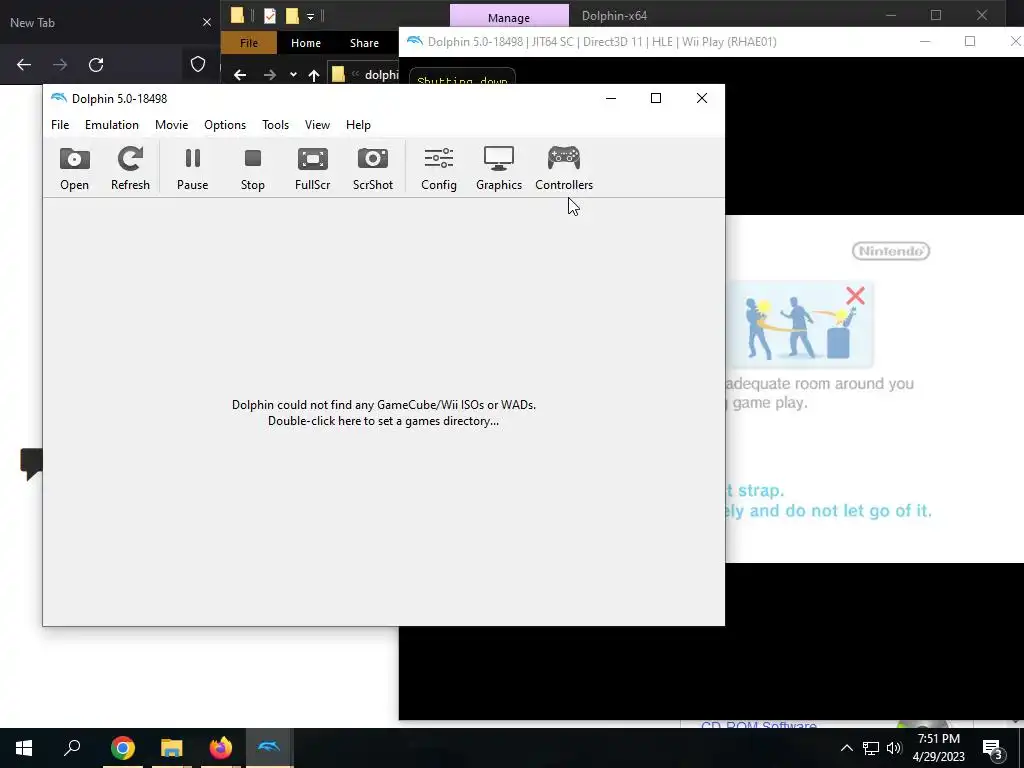
Task: Refresh the Dolphin game list
Action: click(130, 168)
